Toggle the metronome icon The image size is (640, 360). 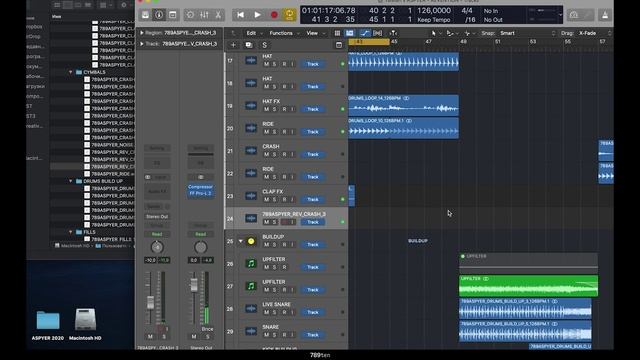pyautogui.click(x=605, y=15)
